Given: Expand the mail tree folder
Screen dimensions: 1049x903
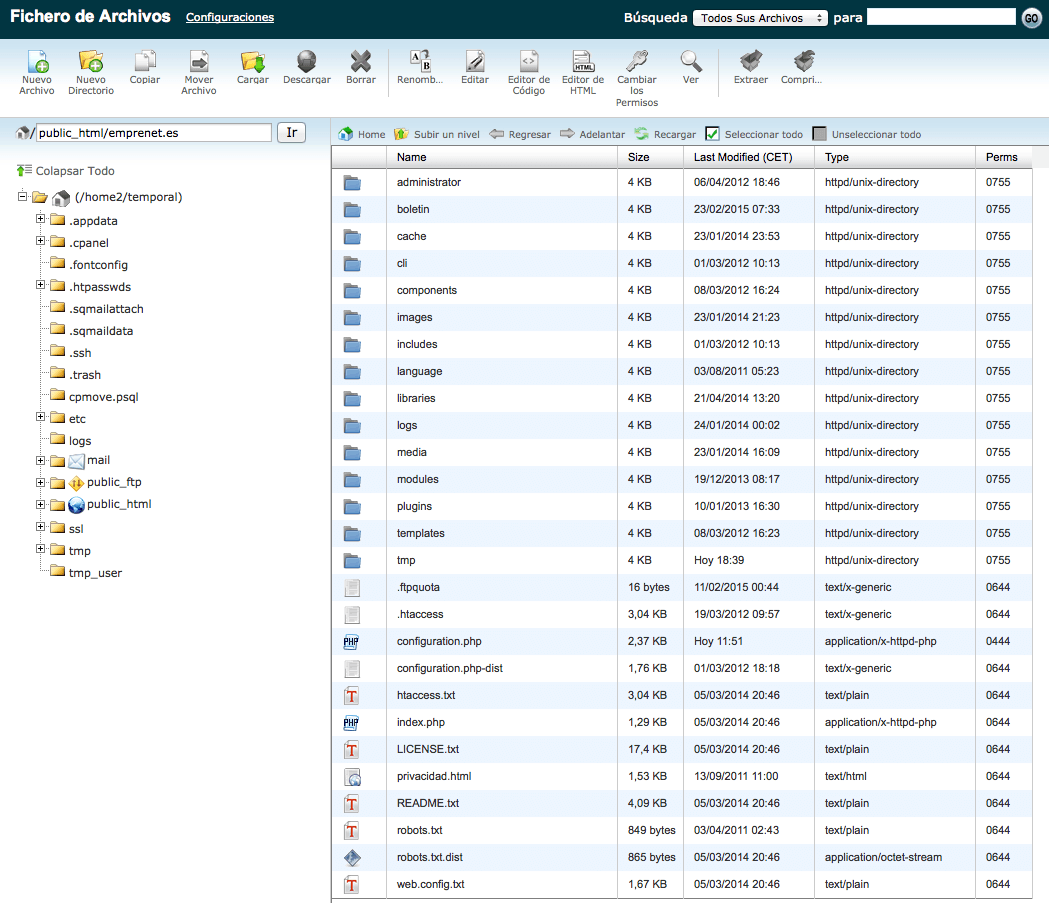Looking at the screenshot, I should (41, 460).
